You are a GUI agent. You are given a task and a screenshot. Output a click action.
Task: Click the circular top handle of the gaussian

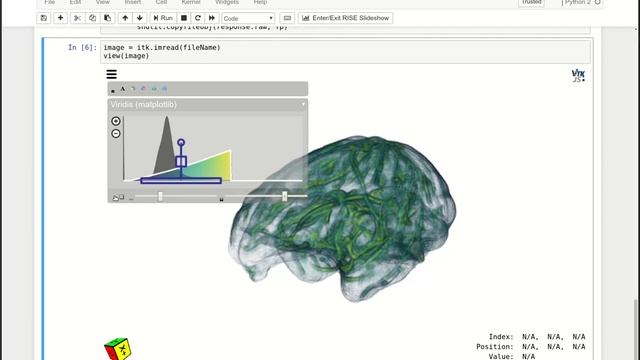181,142
